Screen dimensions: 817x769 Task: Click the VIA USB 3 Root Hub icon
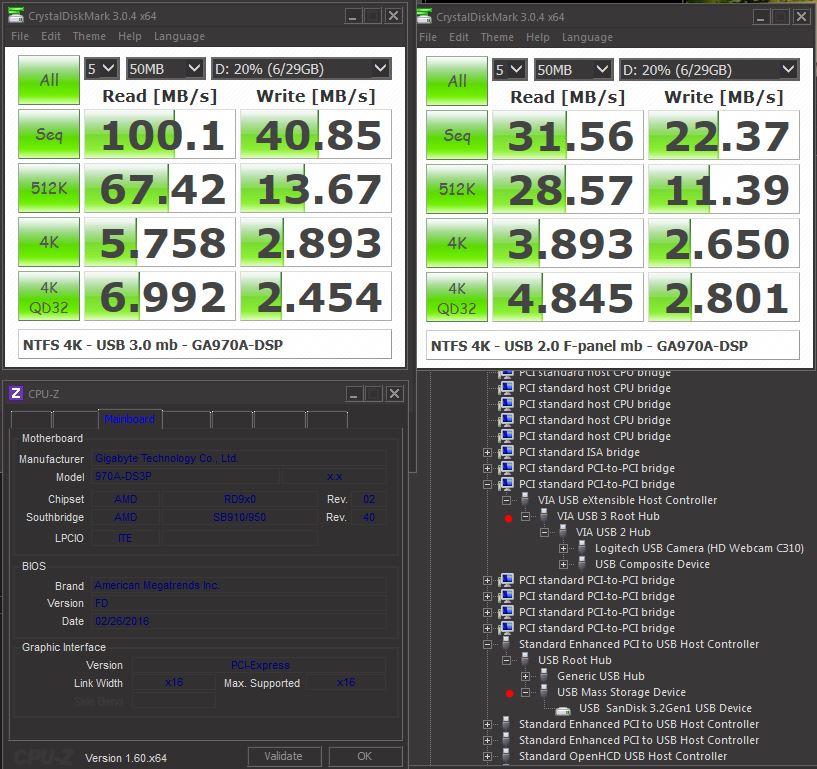pos(544,516)
